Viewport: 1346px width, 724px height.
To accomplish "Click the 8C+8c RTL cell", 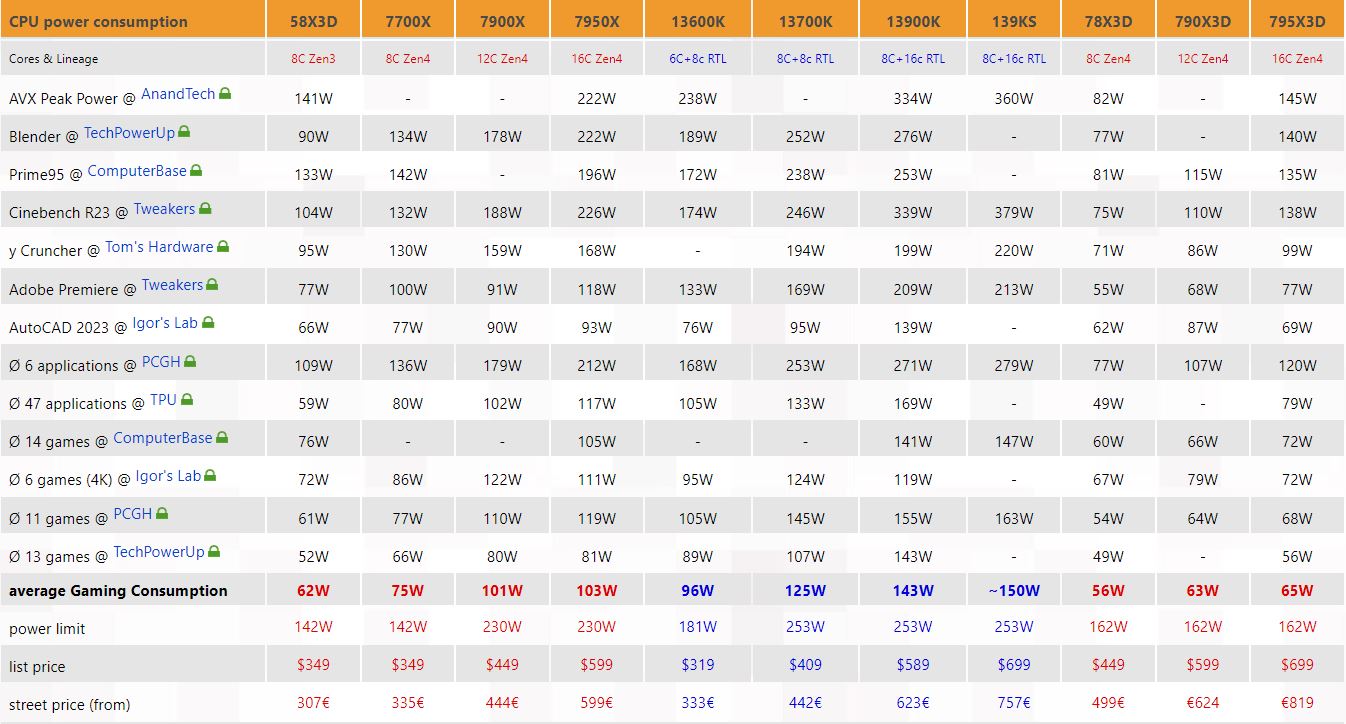I will pyautogui.click(x=805, y=59).
